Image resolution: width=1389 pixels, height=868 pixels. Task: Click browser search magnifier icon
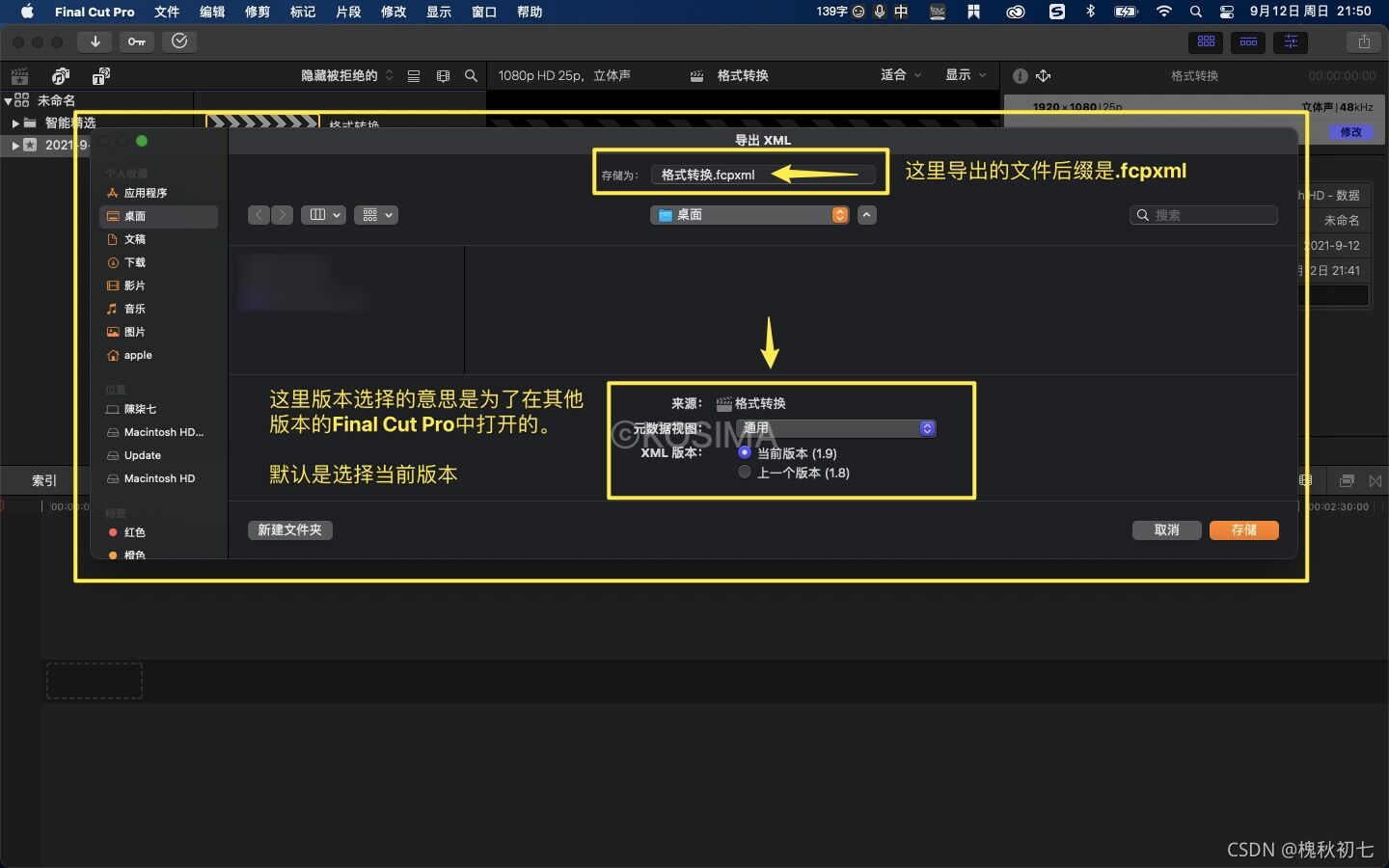point(471,75)
